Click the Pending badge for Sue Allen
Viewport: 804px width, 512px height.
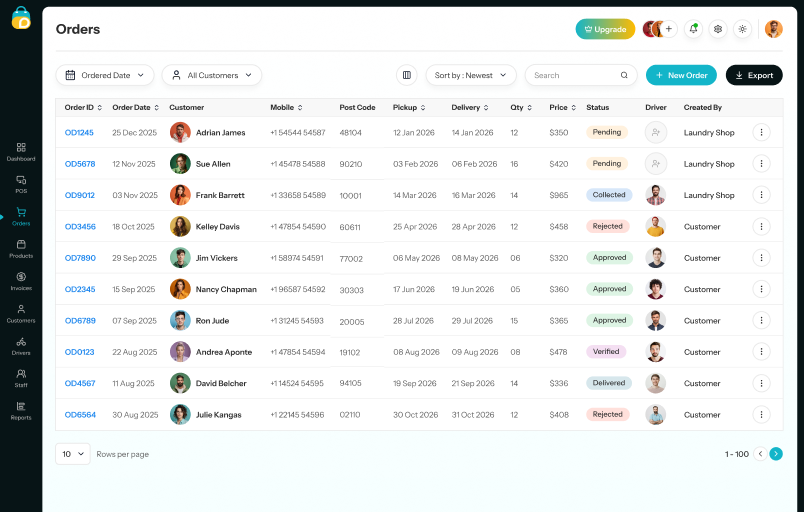(607, 163)
